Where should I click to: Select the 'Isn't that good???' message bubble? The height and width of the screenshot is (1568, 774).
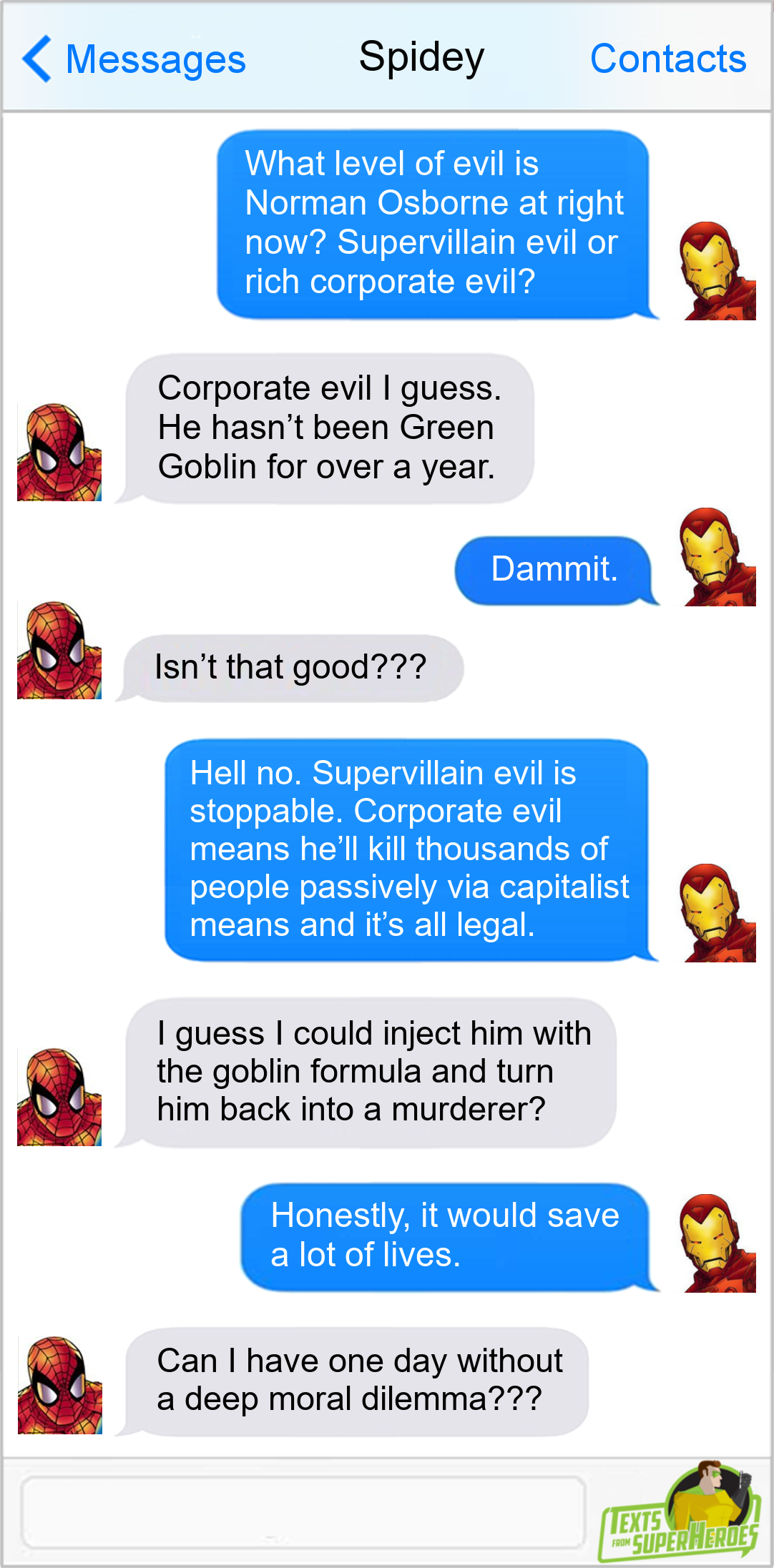coord(290,668)
